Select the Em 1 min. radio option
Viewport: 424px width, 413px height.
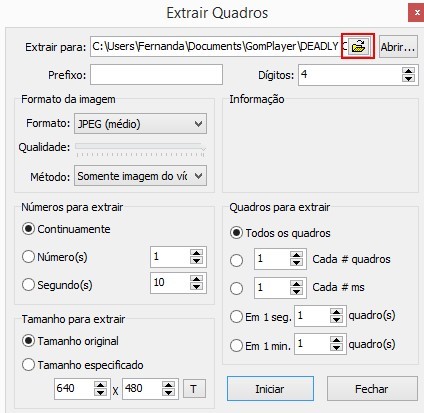236,345
